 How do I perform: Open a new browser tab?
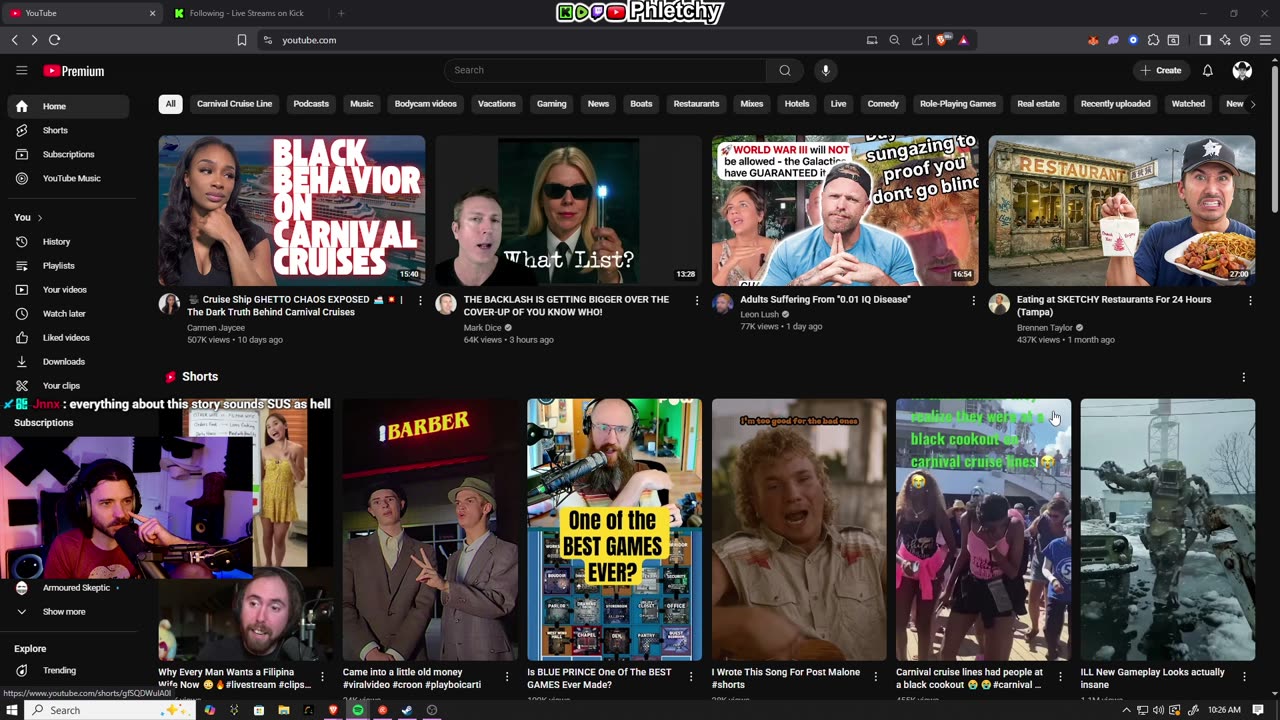click(x=341, y=13)
